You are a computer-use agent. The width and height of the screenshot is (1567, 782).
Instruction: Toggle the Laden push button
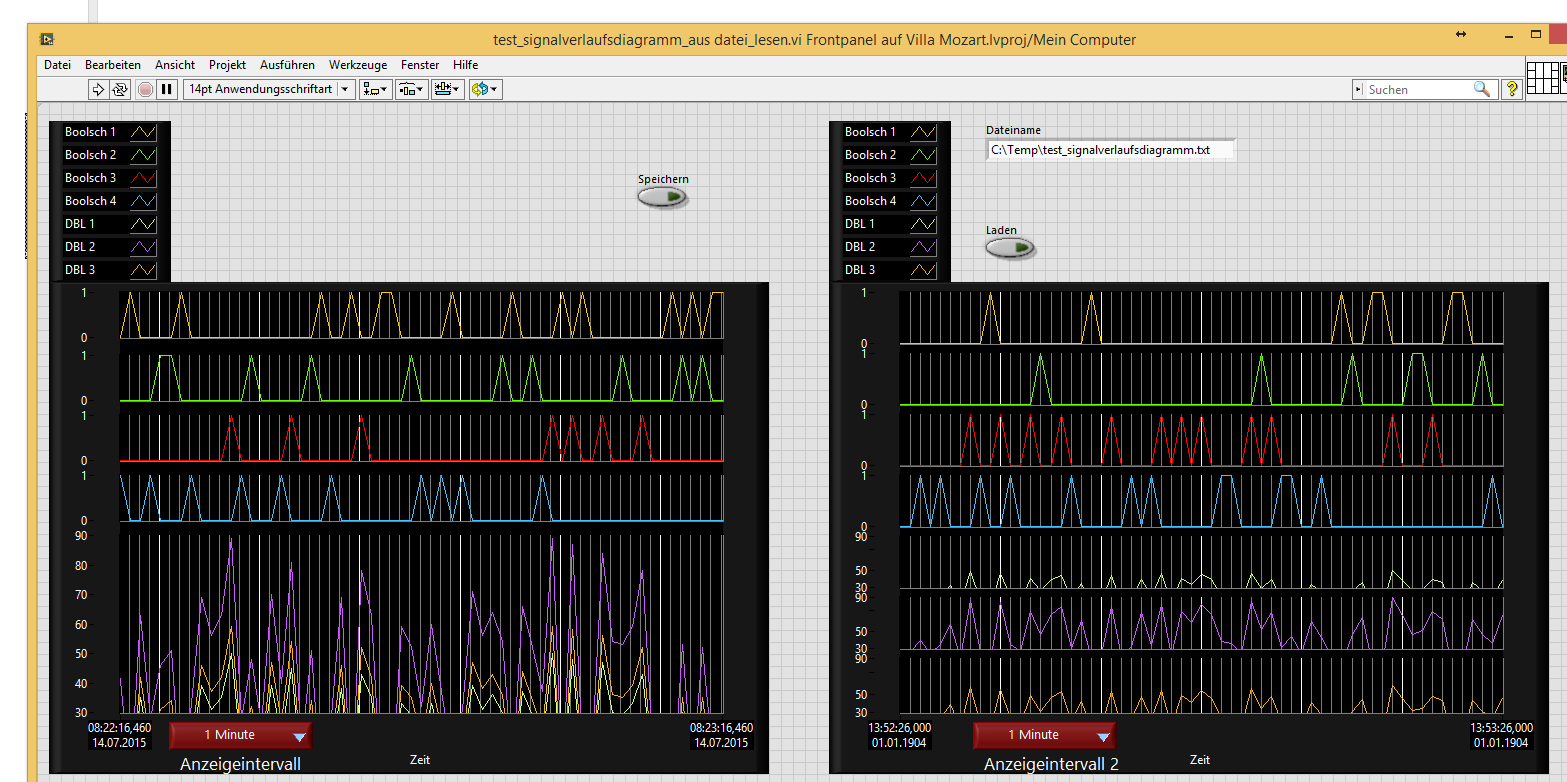(x=1010, y=248)
